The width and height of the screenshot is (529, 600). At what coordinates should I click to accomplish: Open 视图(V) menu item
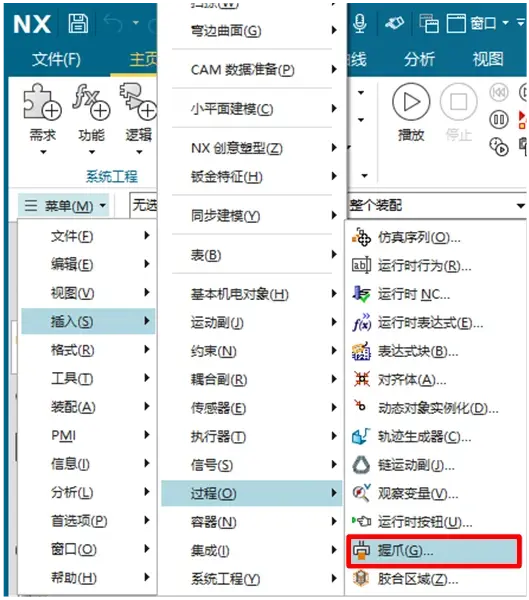coord(88,293)
